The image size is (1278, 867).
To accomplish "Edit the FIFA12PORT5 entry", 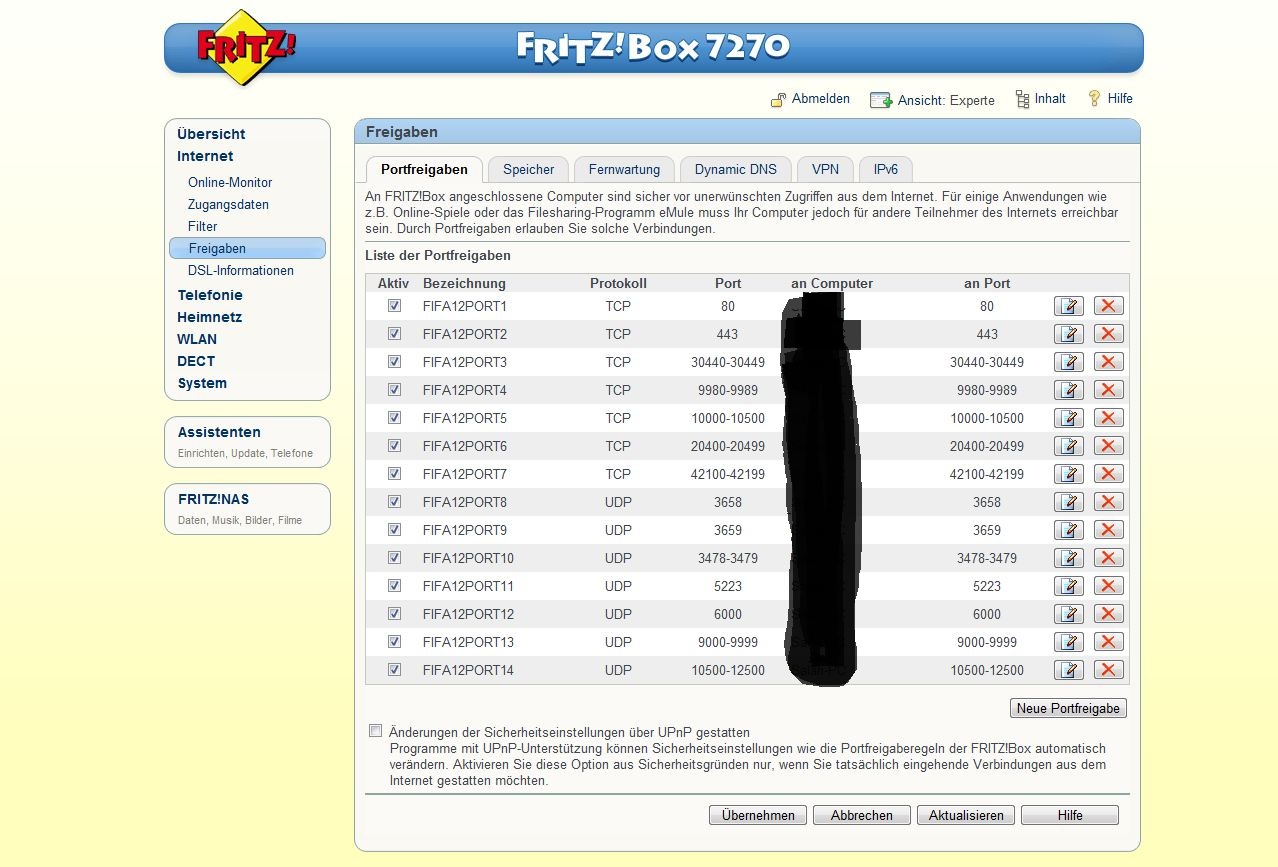I will pos(1069,418).
